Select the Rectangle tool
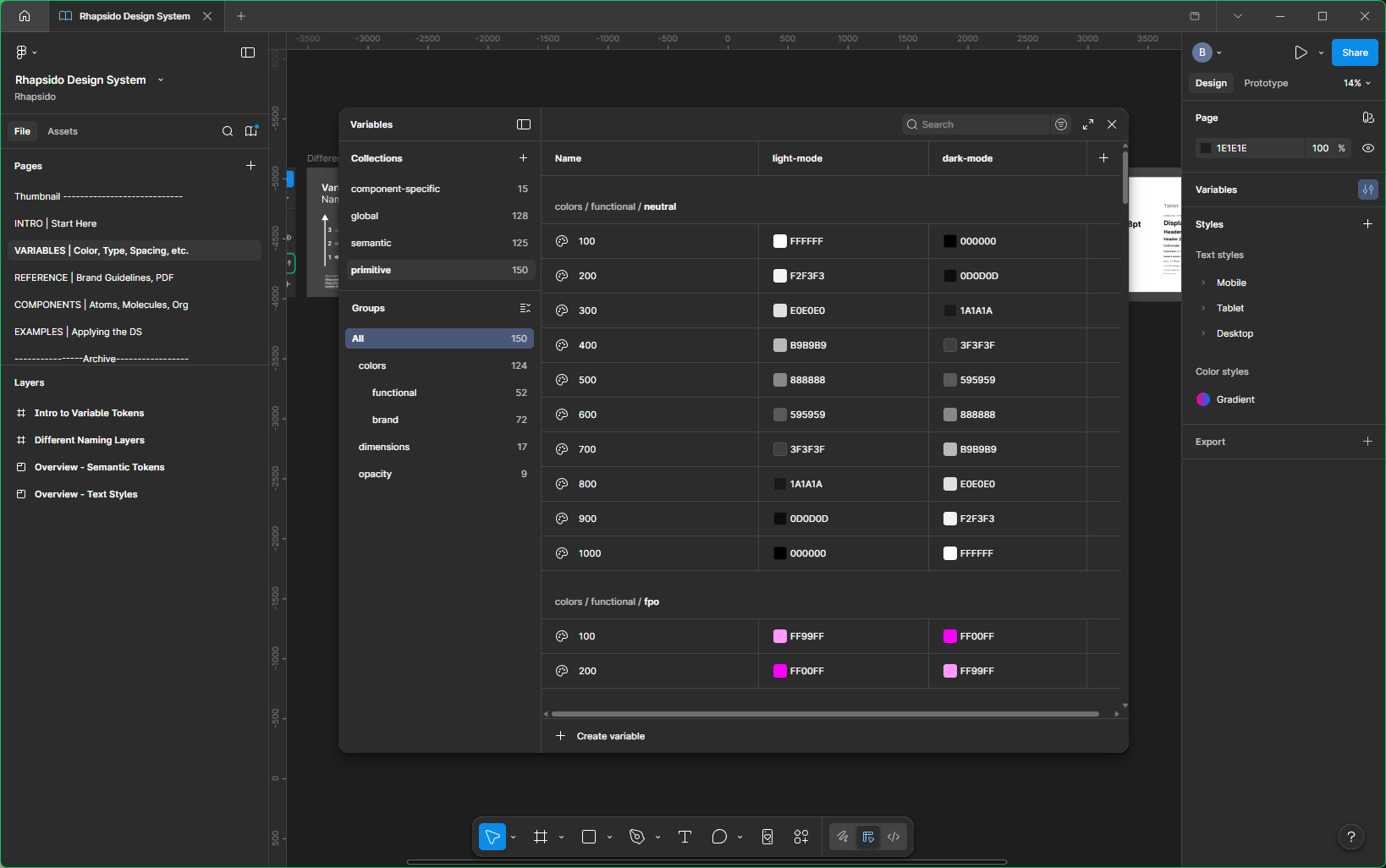Screen dimensions: 1386x868 tap(588, 837)
